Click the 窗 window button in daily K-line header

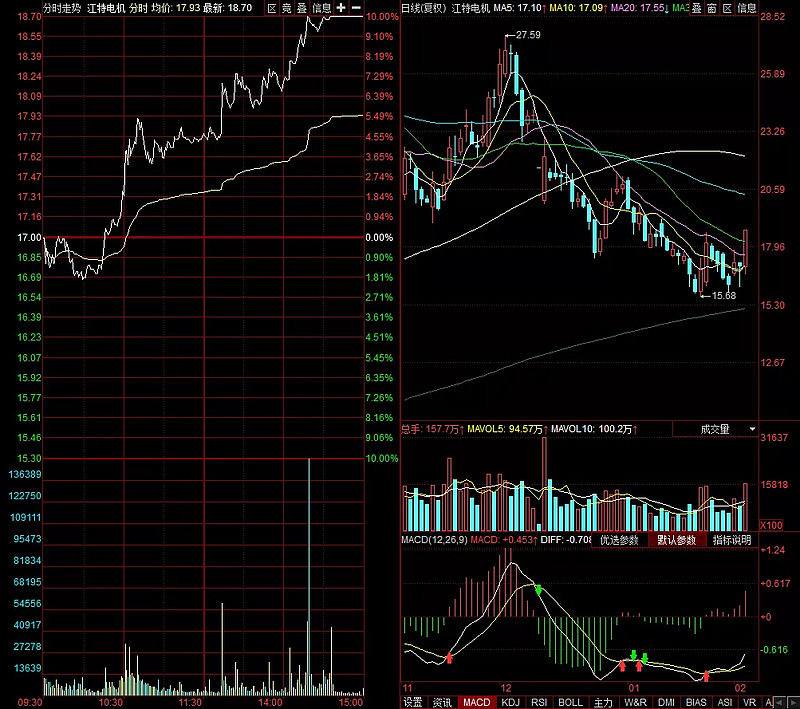712,8
